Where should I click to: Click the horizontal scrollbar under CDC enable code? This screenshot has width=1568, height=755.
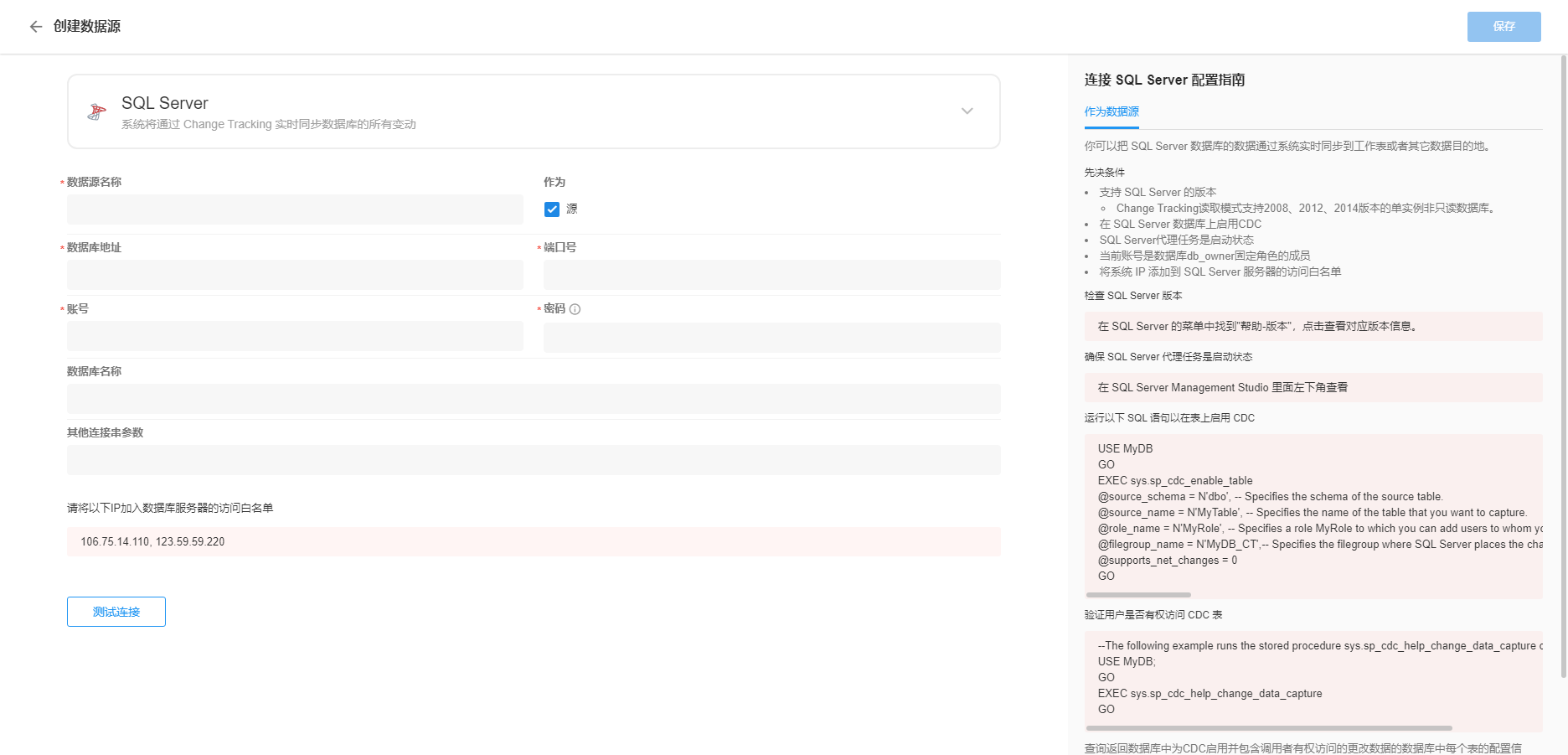[1138, 594]
